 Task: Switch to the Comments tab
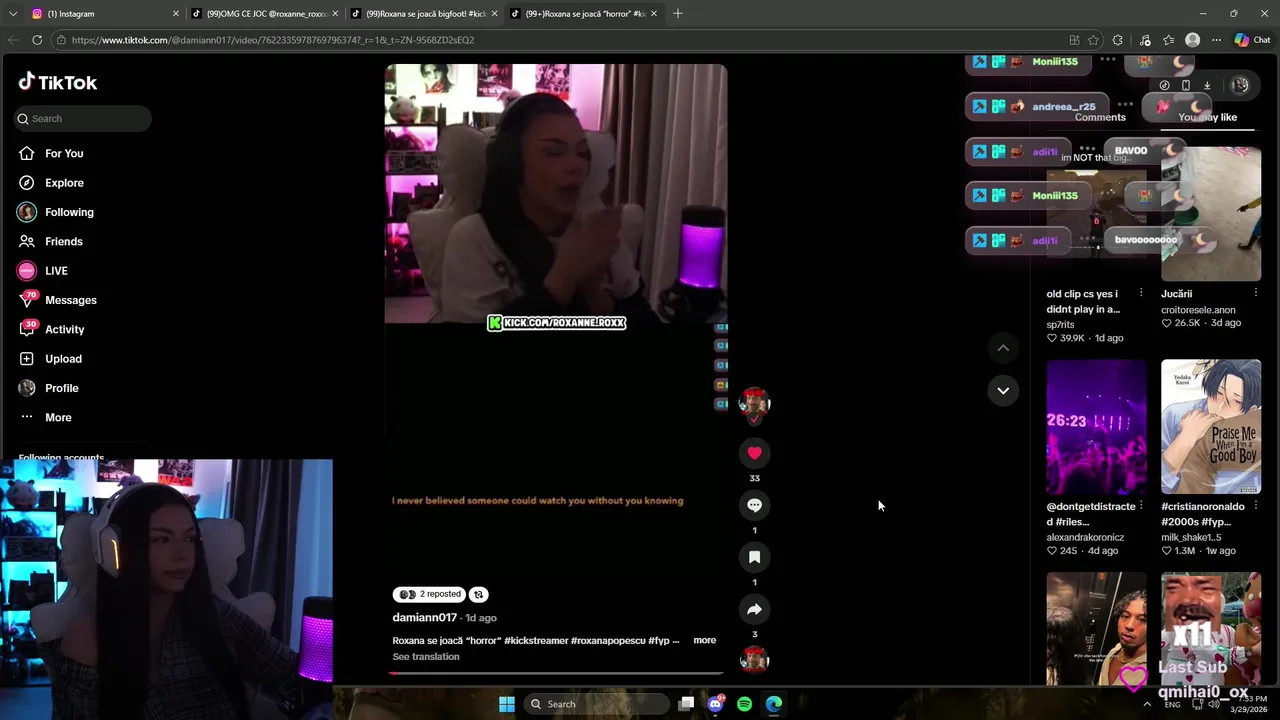point(1100,117)
